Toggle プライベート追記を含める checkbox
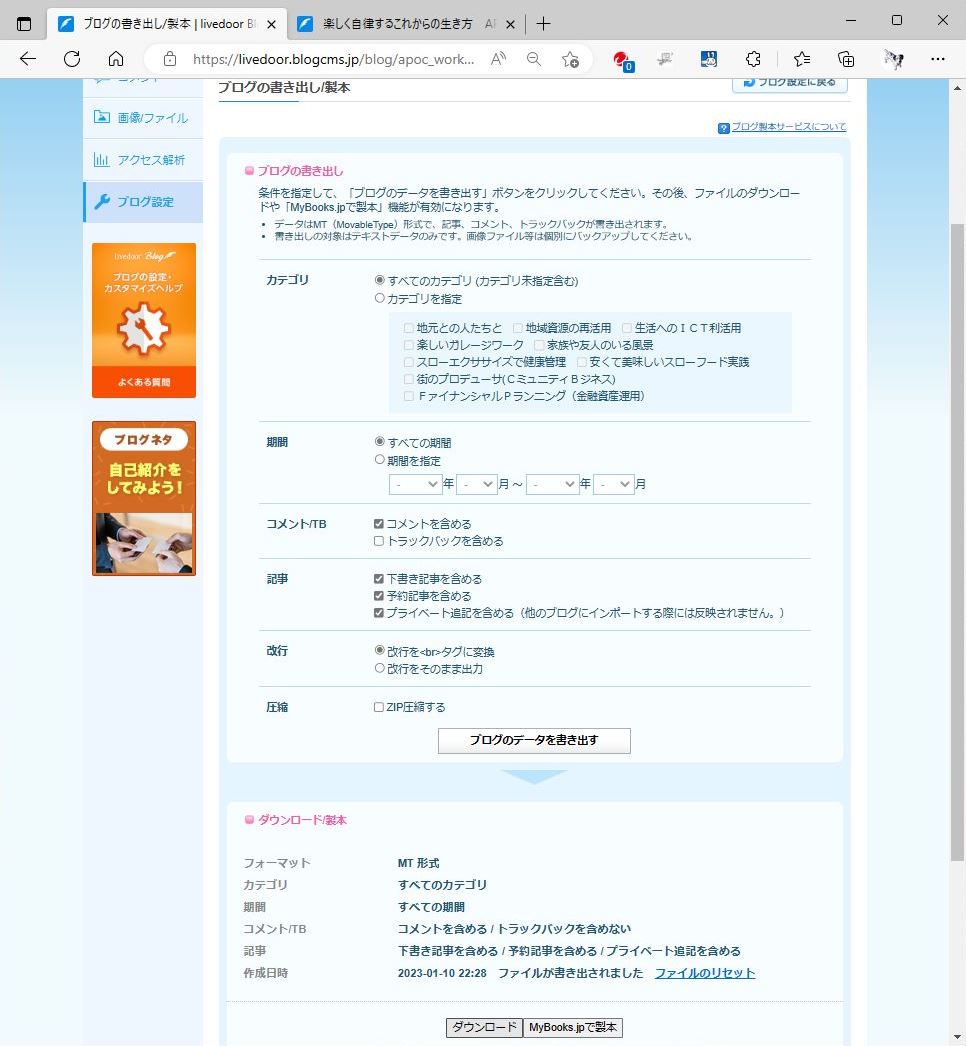The width and height of the screenshot is (966, 1046). point(378,612)
